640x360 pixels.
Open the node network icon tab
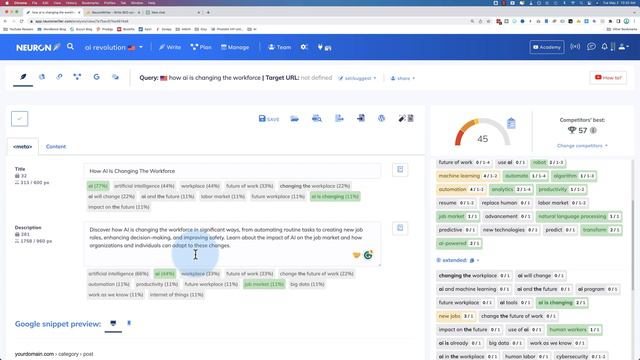[77, 77]
